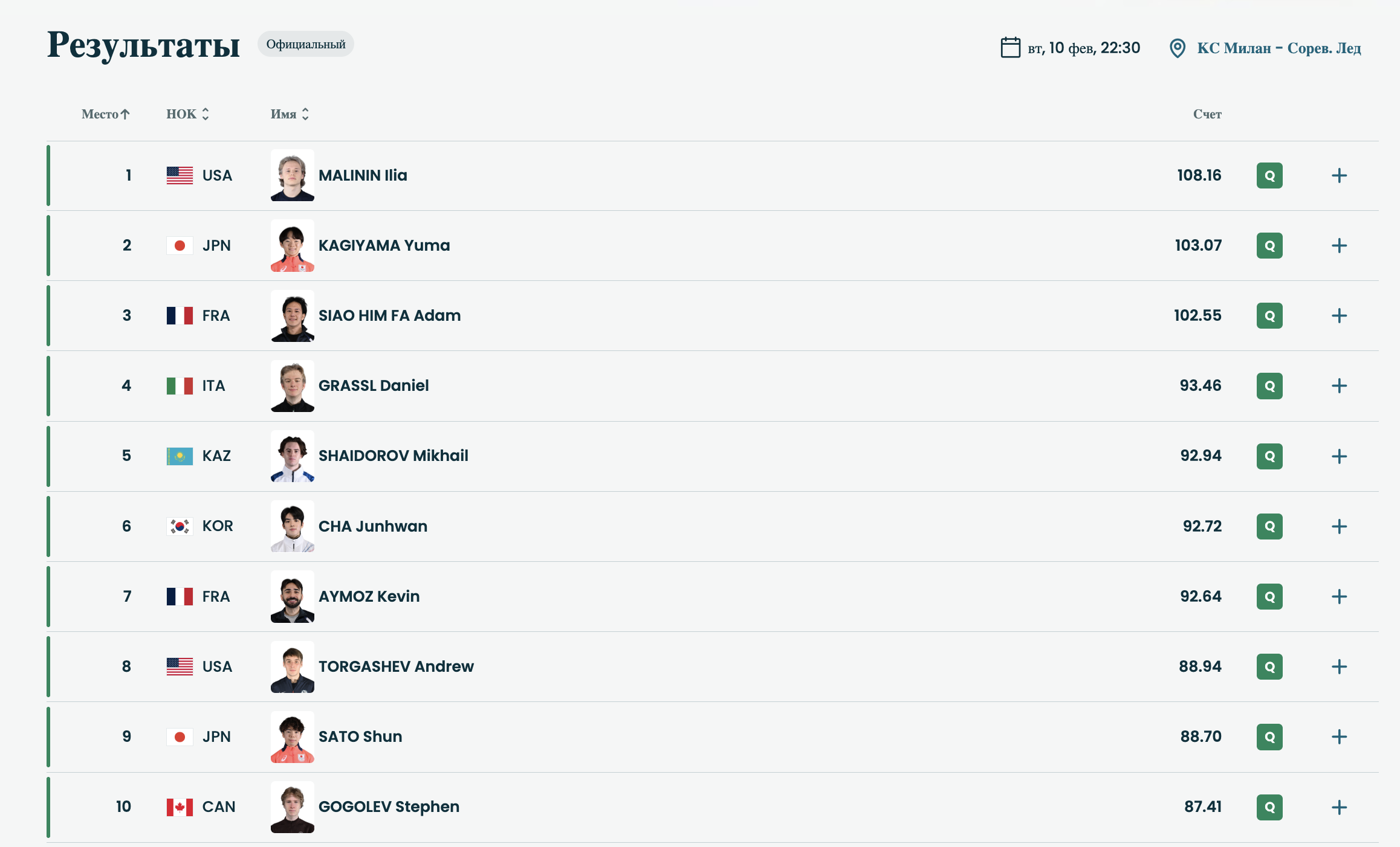The height and width of the screenshot is (847, 1400).
Task: Click the calendar icon beside the date
Action: click(x=1010, y=47)
